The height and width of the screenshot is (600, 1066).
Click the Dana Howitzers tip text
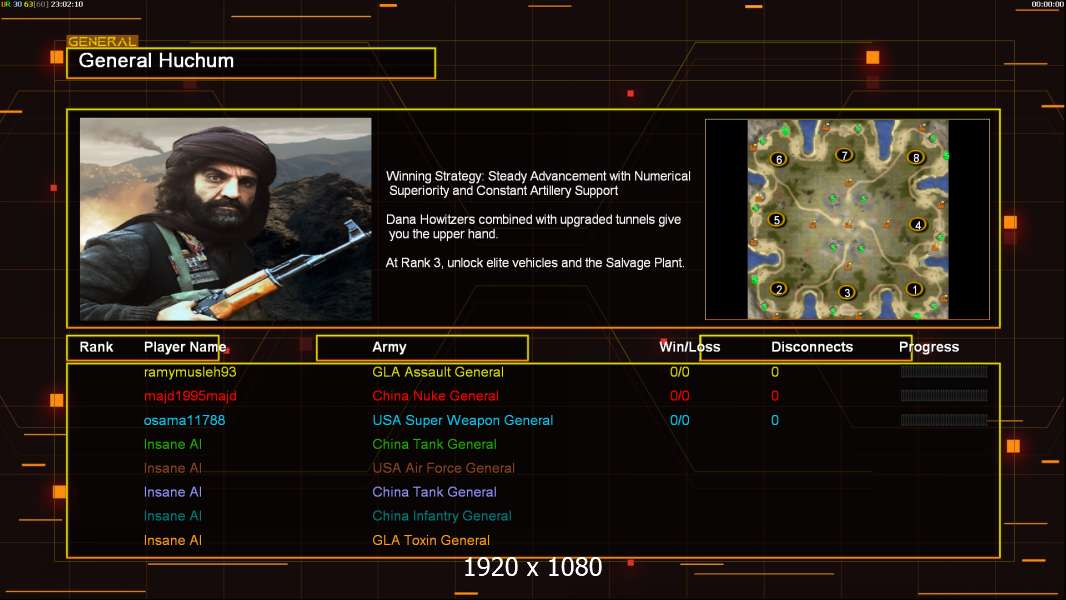(x=533, y=227)
